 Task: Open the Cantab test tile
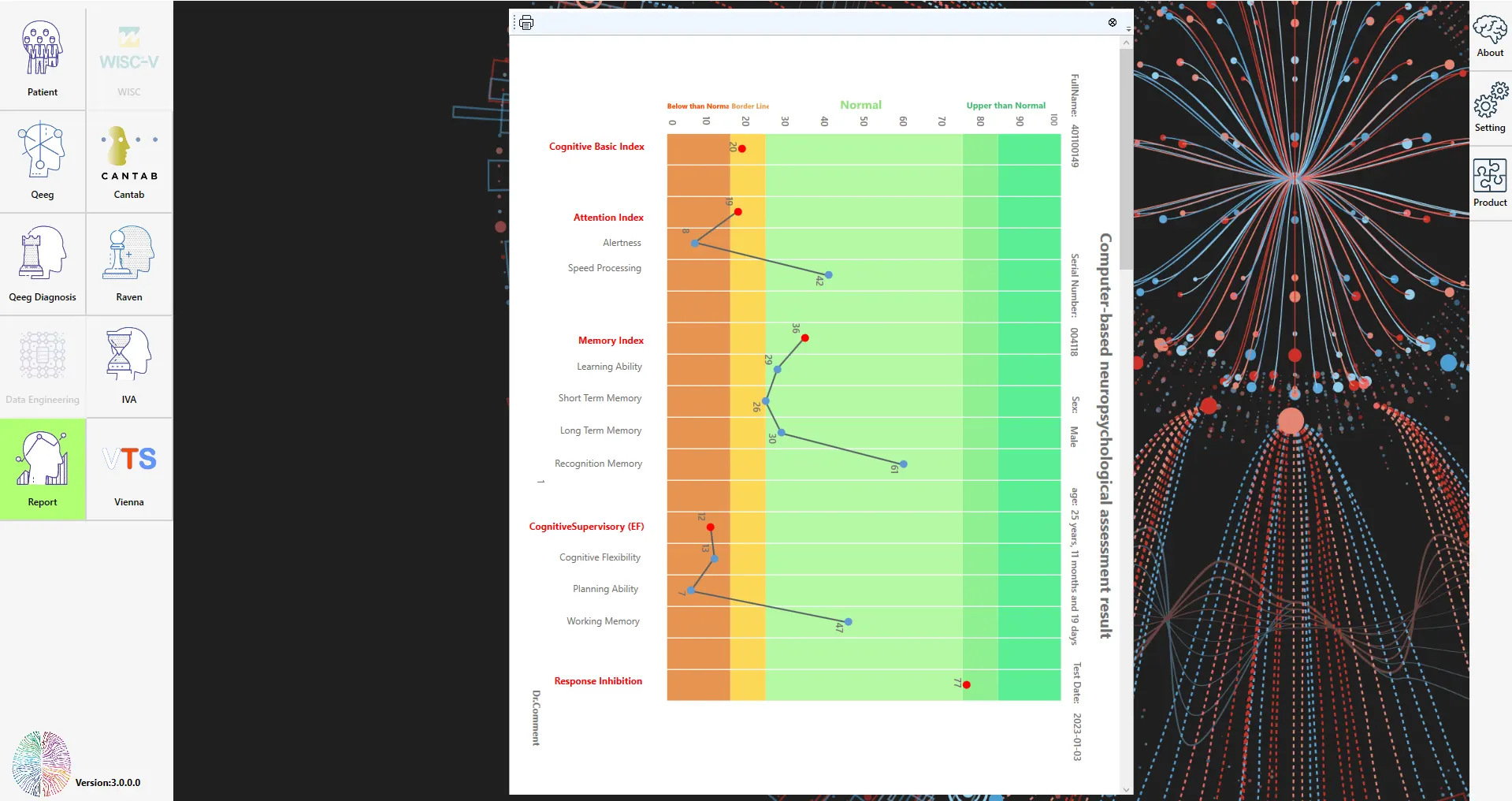pos(129,162)
